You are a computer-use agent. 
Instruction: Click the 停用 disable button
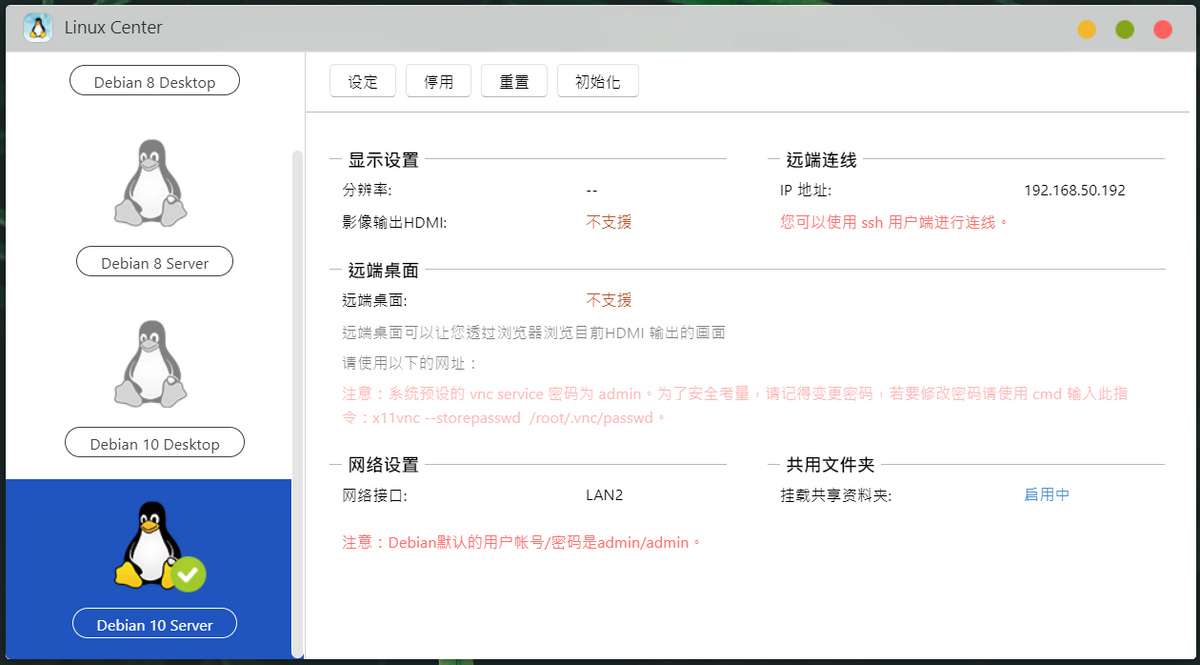coord(439,82)
